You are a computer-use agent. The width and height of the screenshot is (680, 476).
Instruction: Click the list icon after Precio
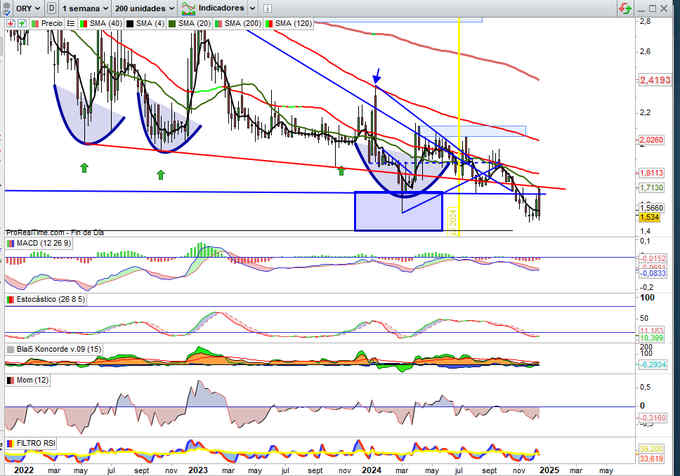pos(71,23)
